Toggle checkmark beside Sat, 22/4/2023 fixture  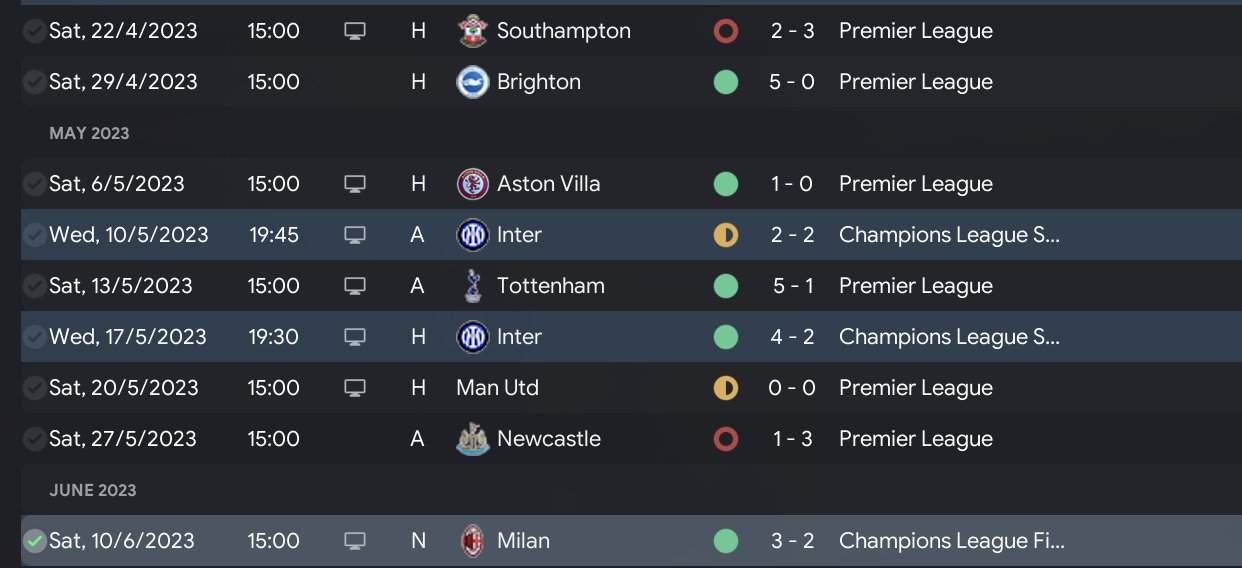point(35,31)
